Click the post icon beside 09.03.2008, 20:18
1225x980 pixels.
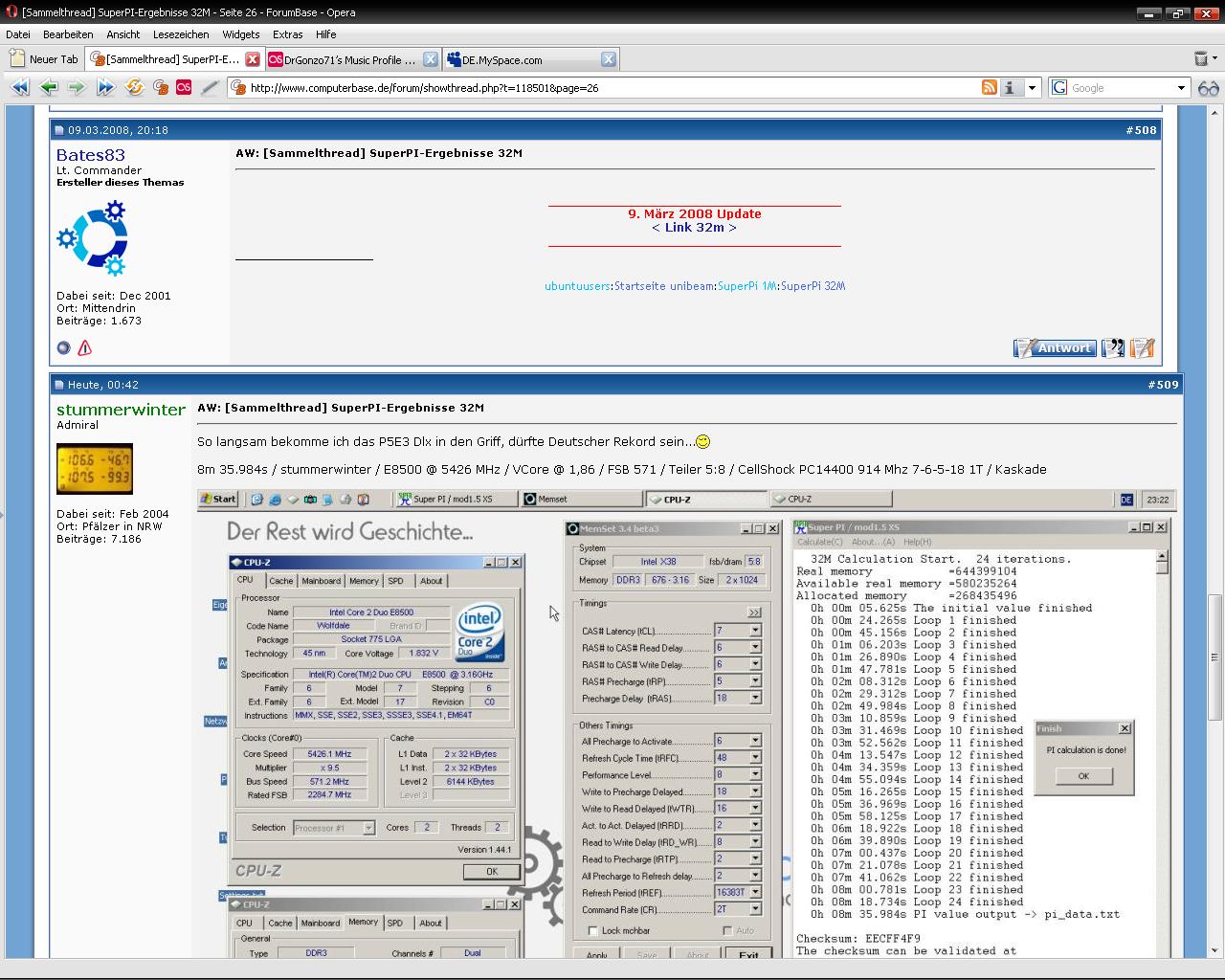pos(58,130)
